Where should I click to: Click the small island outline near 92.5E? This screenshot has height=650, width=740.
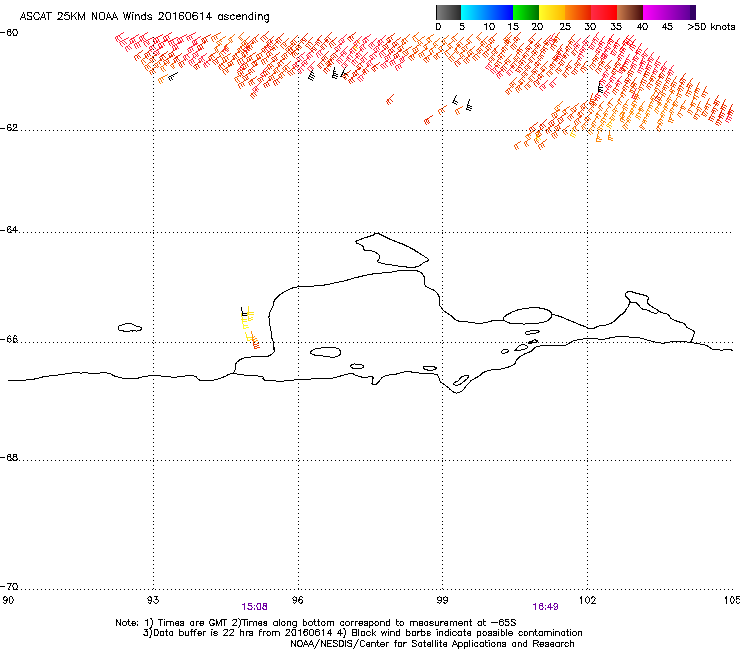click(130, 327)
